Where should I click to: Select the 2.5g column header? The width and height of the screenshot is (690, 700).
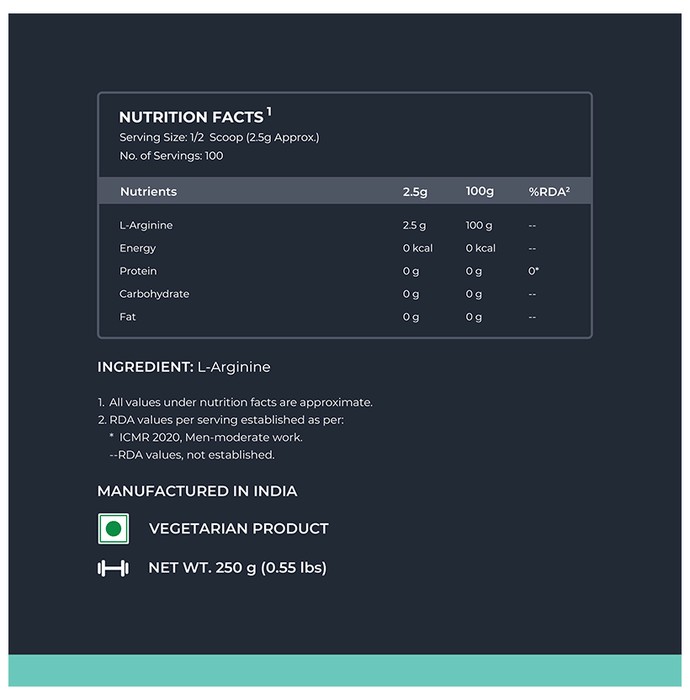415,192
